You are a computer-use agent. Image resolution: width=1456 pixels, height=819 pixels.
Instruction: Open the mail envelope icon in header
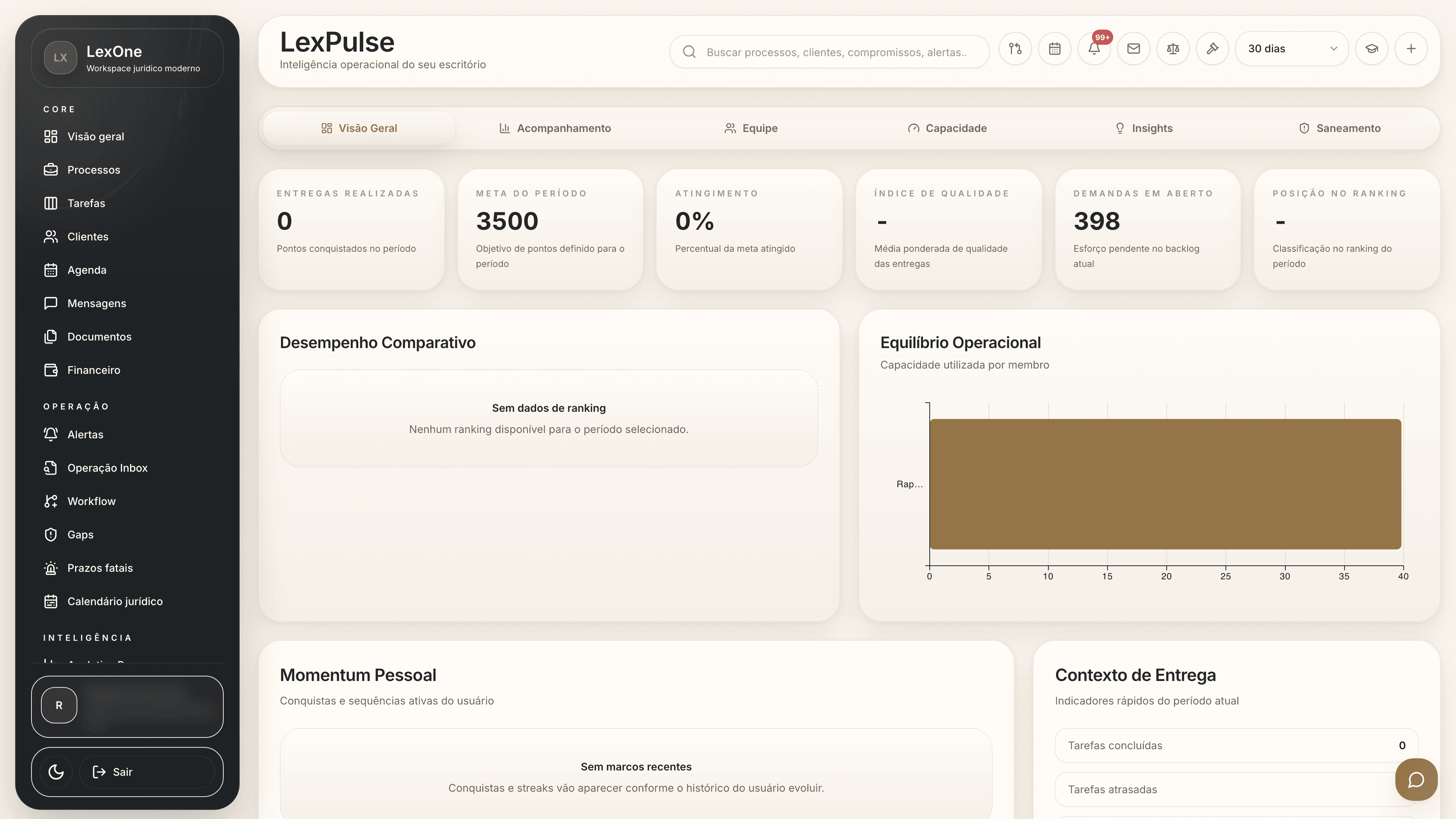click(x=1133, y=49)
